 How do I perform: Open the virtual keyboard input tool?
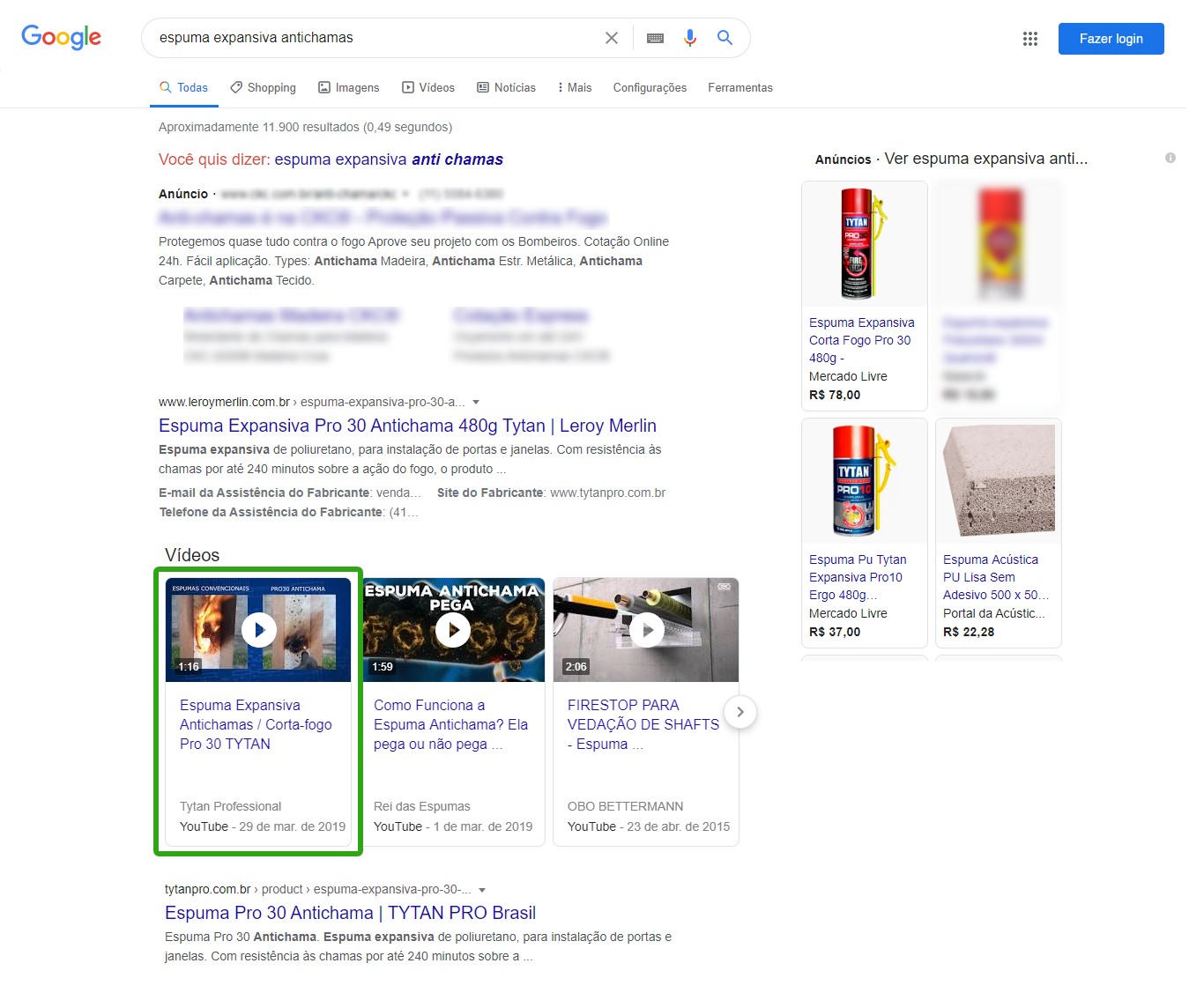coord(655,38)
